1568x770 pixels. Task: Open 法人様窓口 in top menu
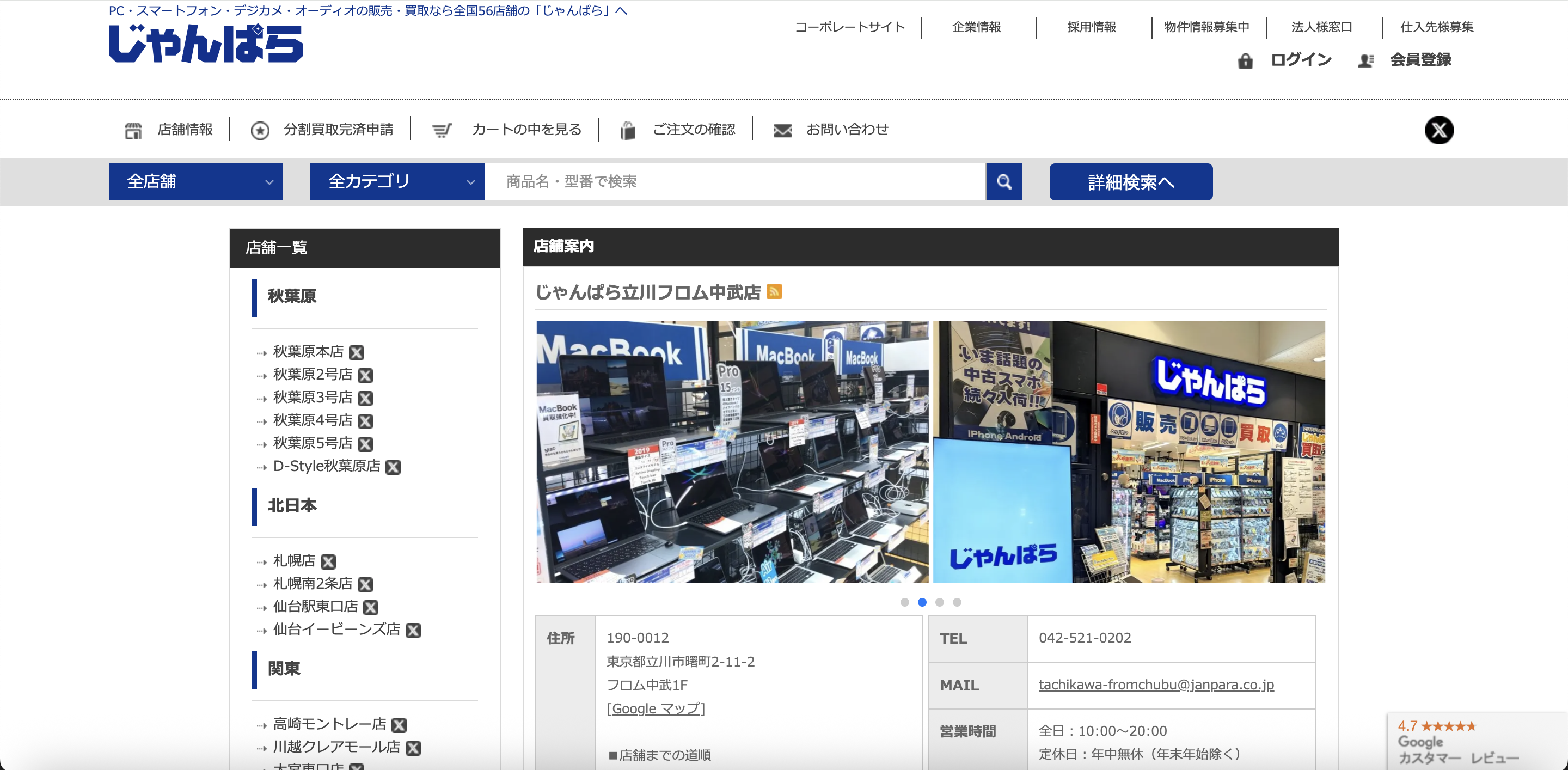point(1321,27)
